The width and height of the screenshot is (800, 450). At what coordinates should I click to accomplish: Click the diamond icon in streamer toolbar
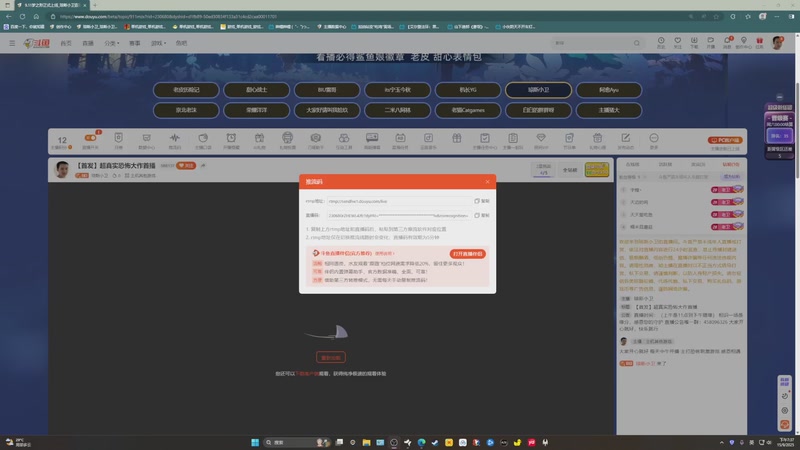(x=541, y=138)
